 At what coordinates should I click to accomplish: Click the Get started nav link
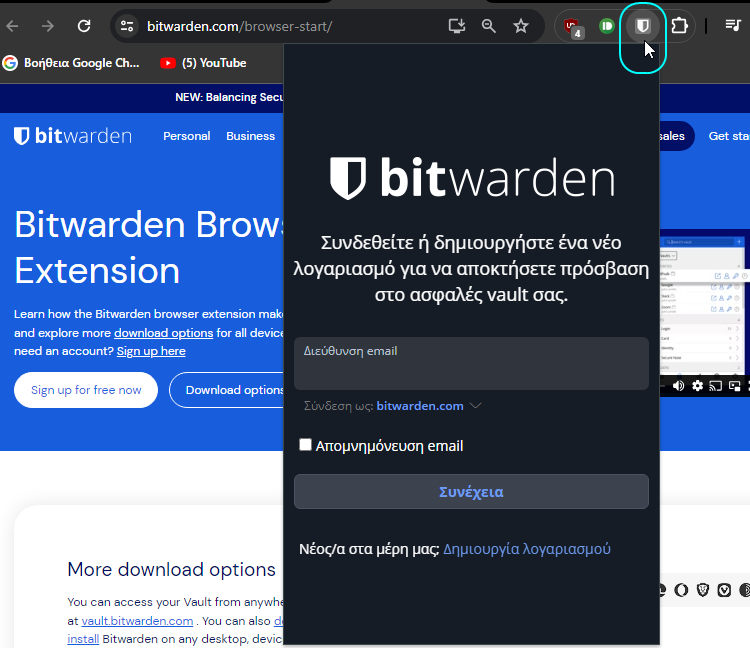pos(729,136)
